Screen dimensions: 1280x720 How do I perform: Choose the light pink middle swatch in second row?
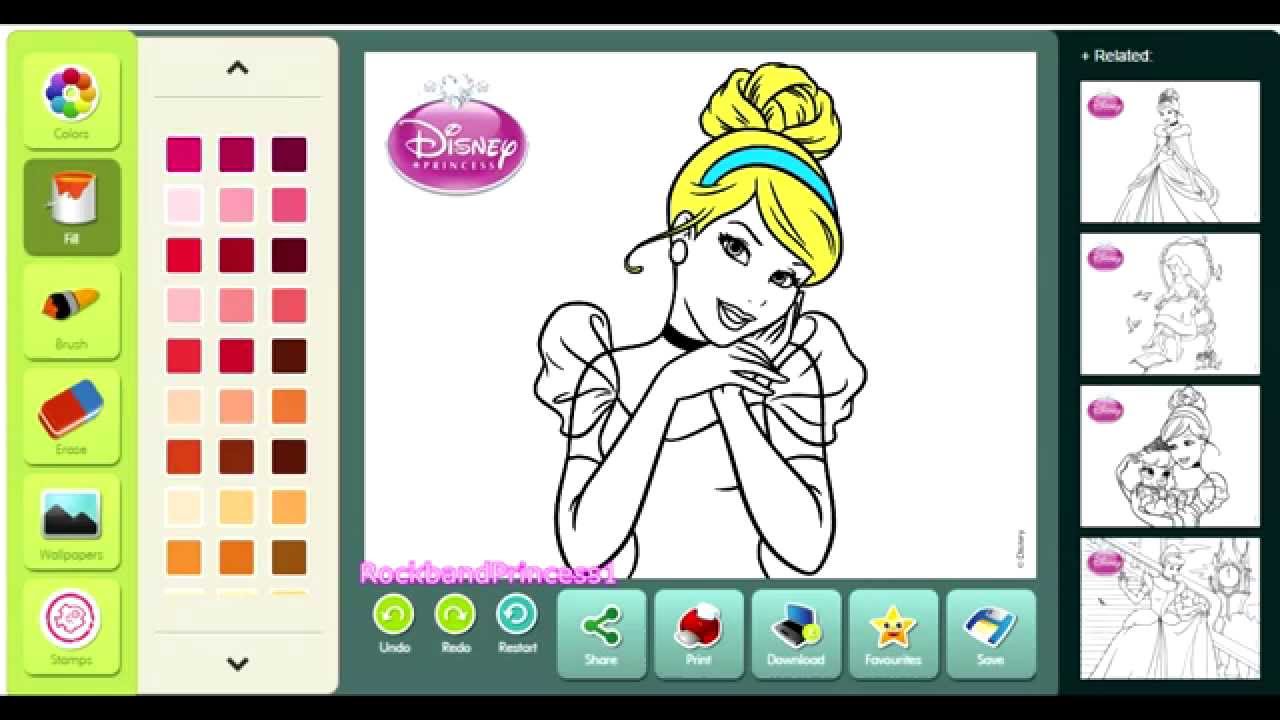(x=237, y=205)
